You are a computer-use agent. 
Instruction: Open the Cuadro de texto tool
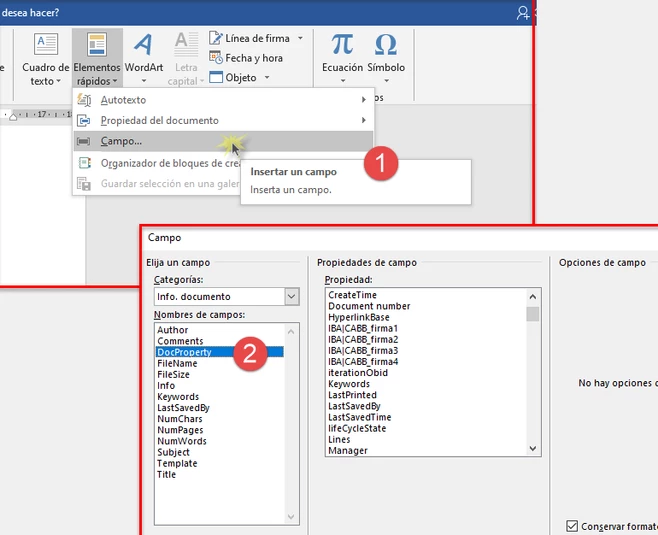[x=45, y=59]
